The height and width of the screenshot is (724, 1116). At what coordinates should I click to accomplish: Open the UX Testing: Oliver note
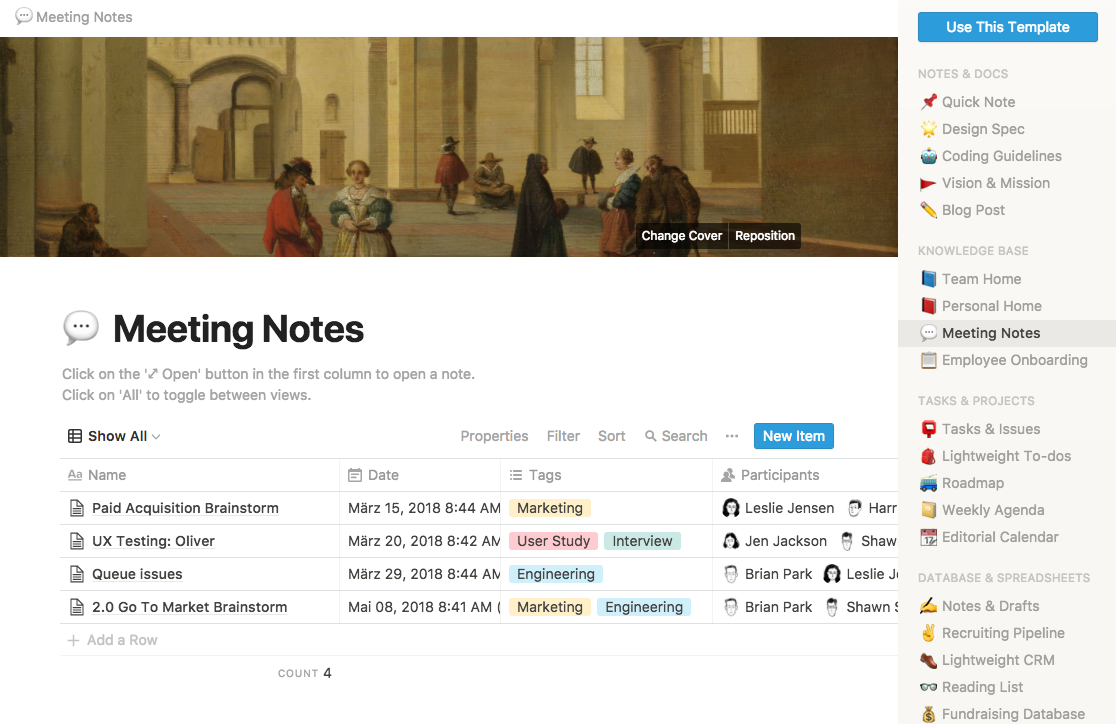[153, 541]
